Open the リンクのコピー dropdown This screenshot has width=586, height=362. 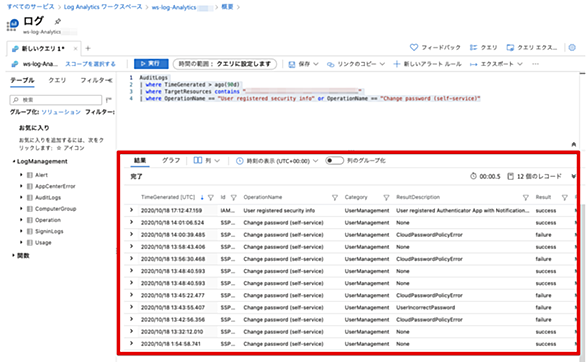pyautogui.click(x=356, y=64)
